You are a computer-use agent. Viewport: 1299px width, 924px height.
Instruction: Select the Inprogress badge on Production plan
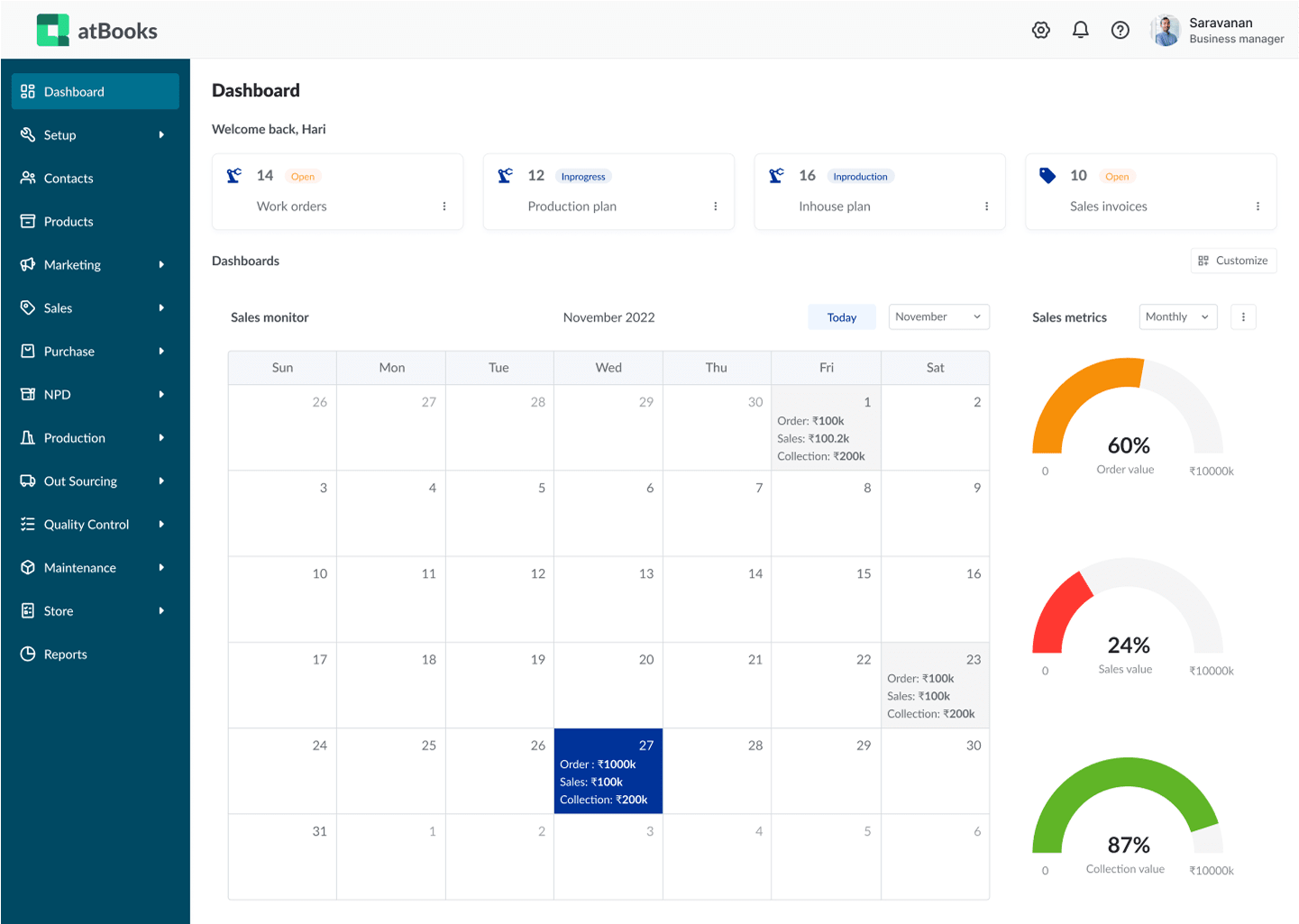pyautogui.click(x=583, y=176)
